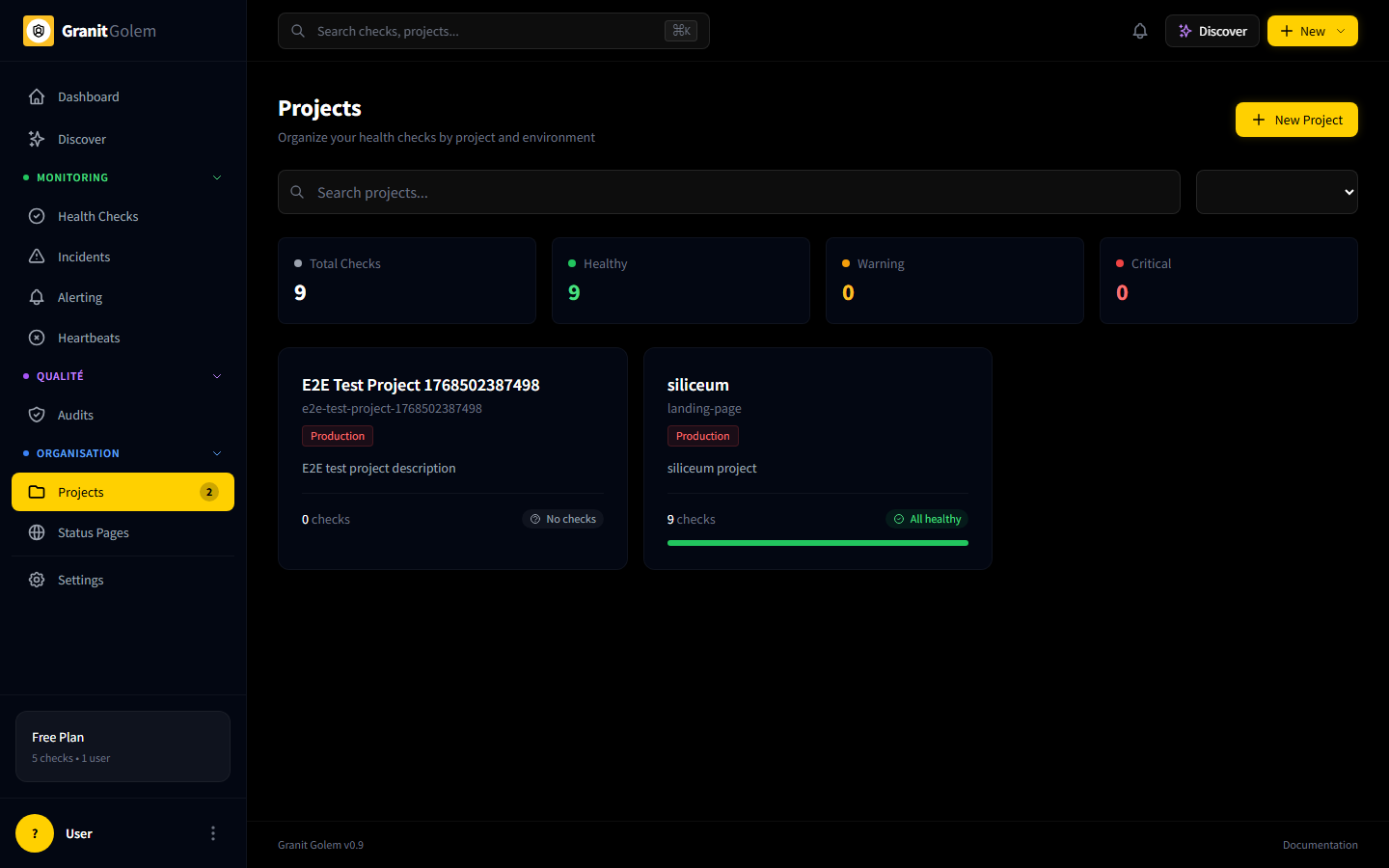Click the yellow New button
The height and width of the screenshot is (868, 1389).
pos(1313,31)
